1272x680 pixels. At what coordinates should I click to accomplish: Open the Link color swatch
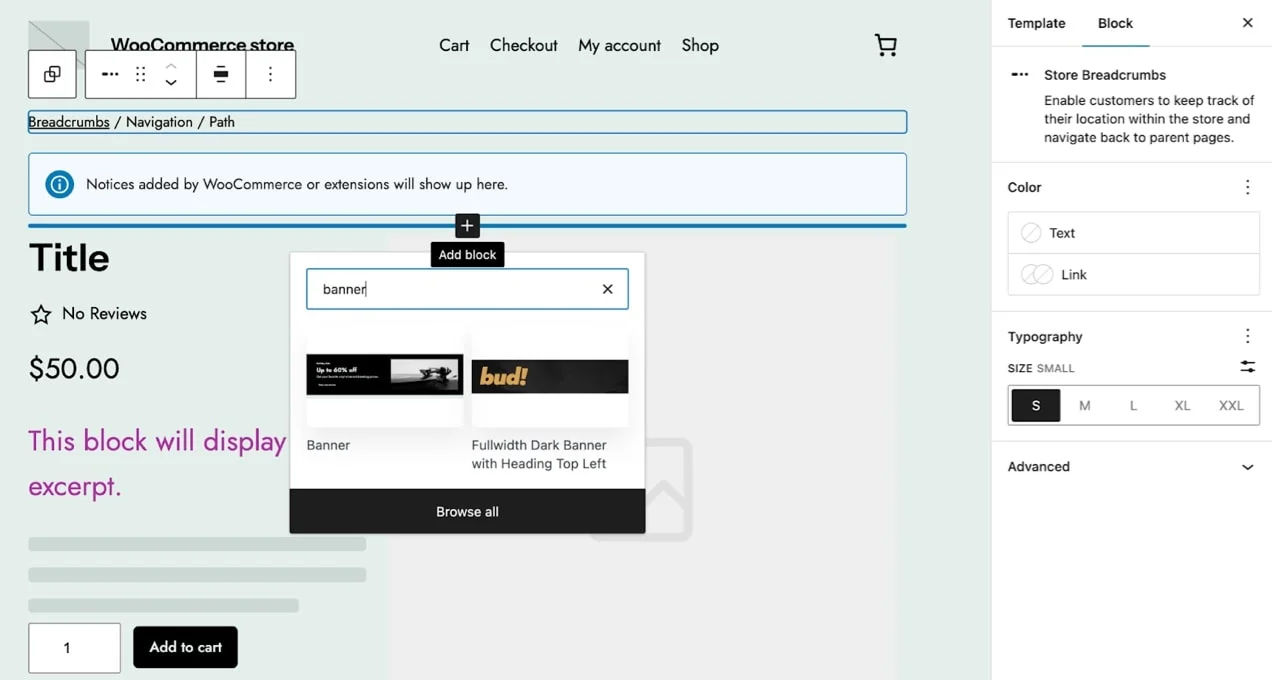[x=1038, y=274]
